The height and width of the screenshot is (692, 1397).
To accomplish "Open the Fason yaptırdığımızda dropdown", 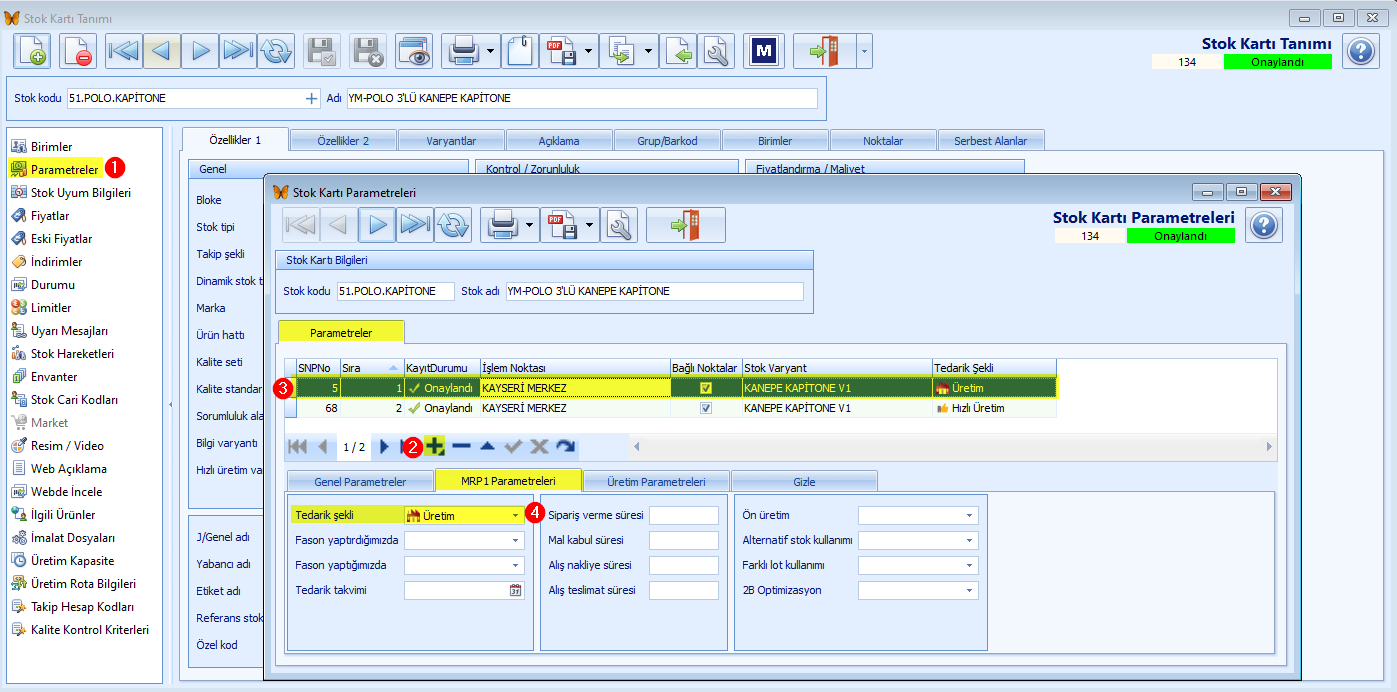I will click(x=516, y=540).
